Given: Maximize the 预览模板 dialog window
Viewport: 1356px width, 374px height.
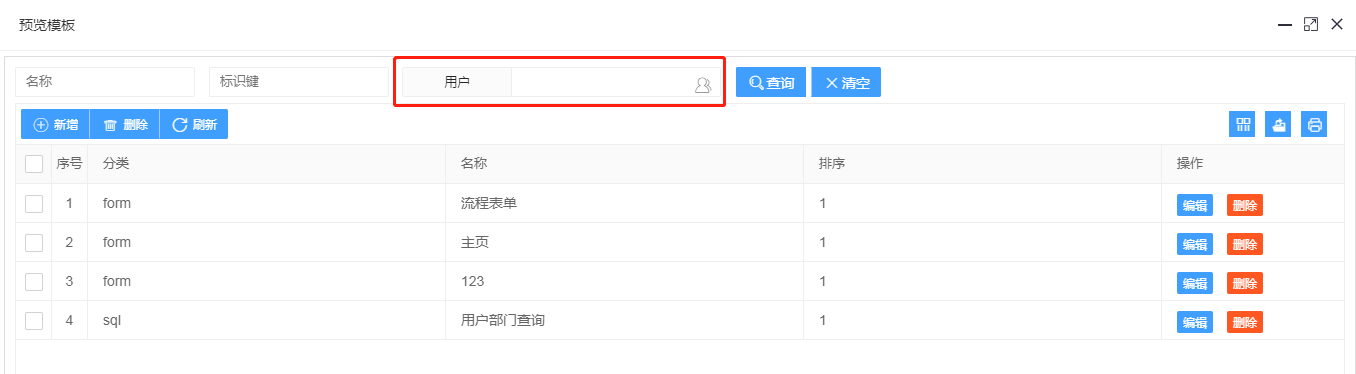Looking at the screenshot, I should (1311, 24).
